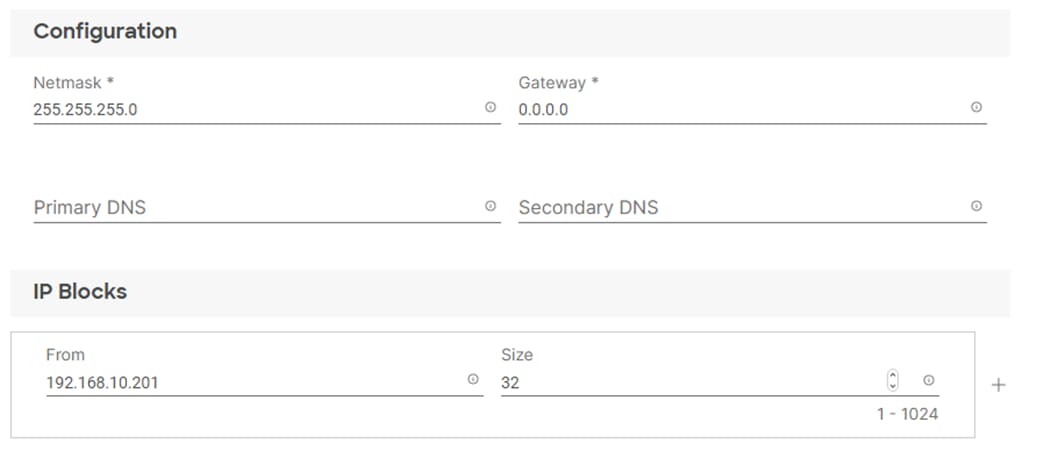This screenshot has width=1051, height=472.
Task: Decrease Size using the stepper down arrow
Action: coord(892,386)
